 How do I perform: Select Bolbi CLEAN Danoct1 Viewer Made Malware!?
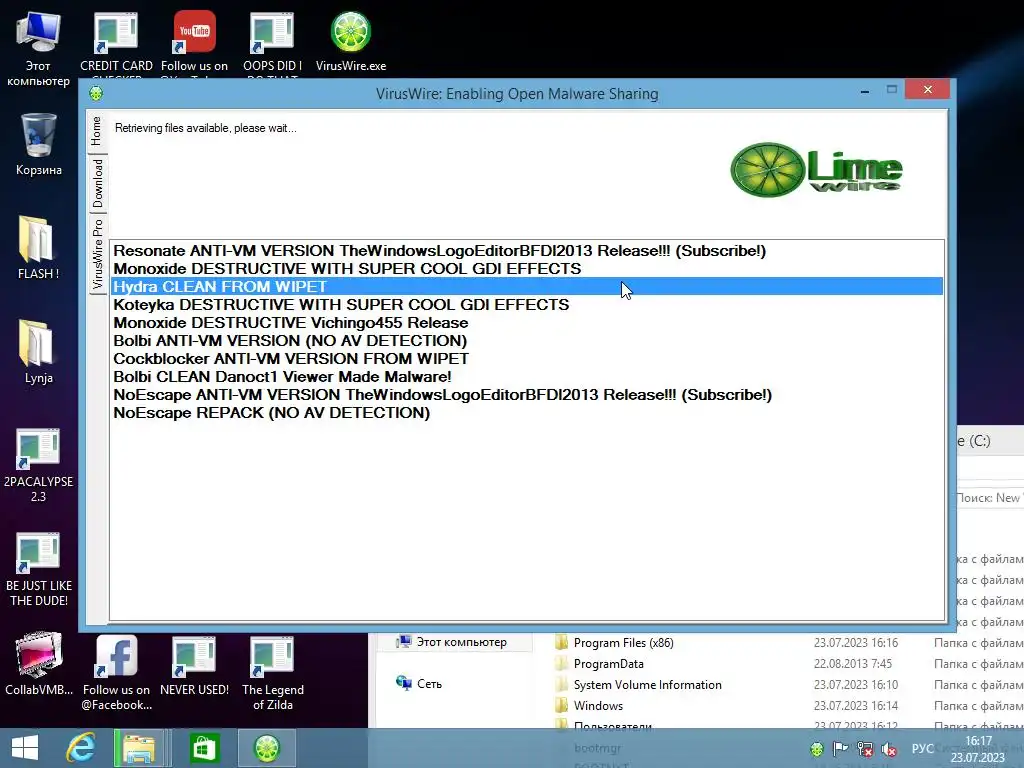526,377
